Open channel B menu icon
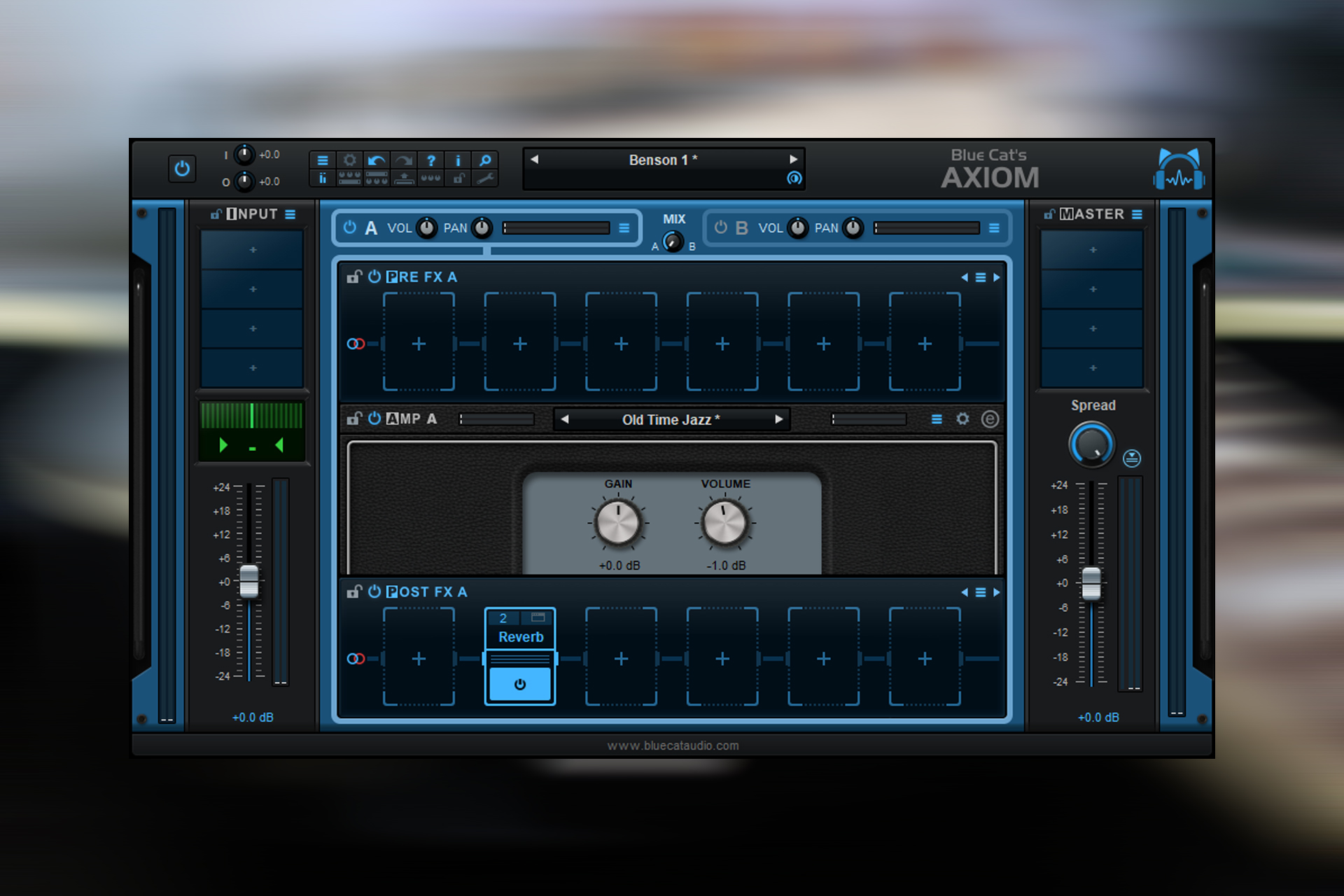1344x896 pixels. tap(994, 228)
